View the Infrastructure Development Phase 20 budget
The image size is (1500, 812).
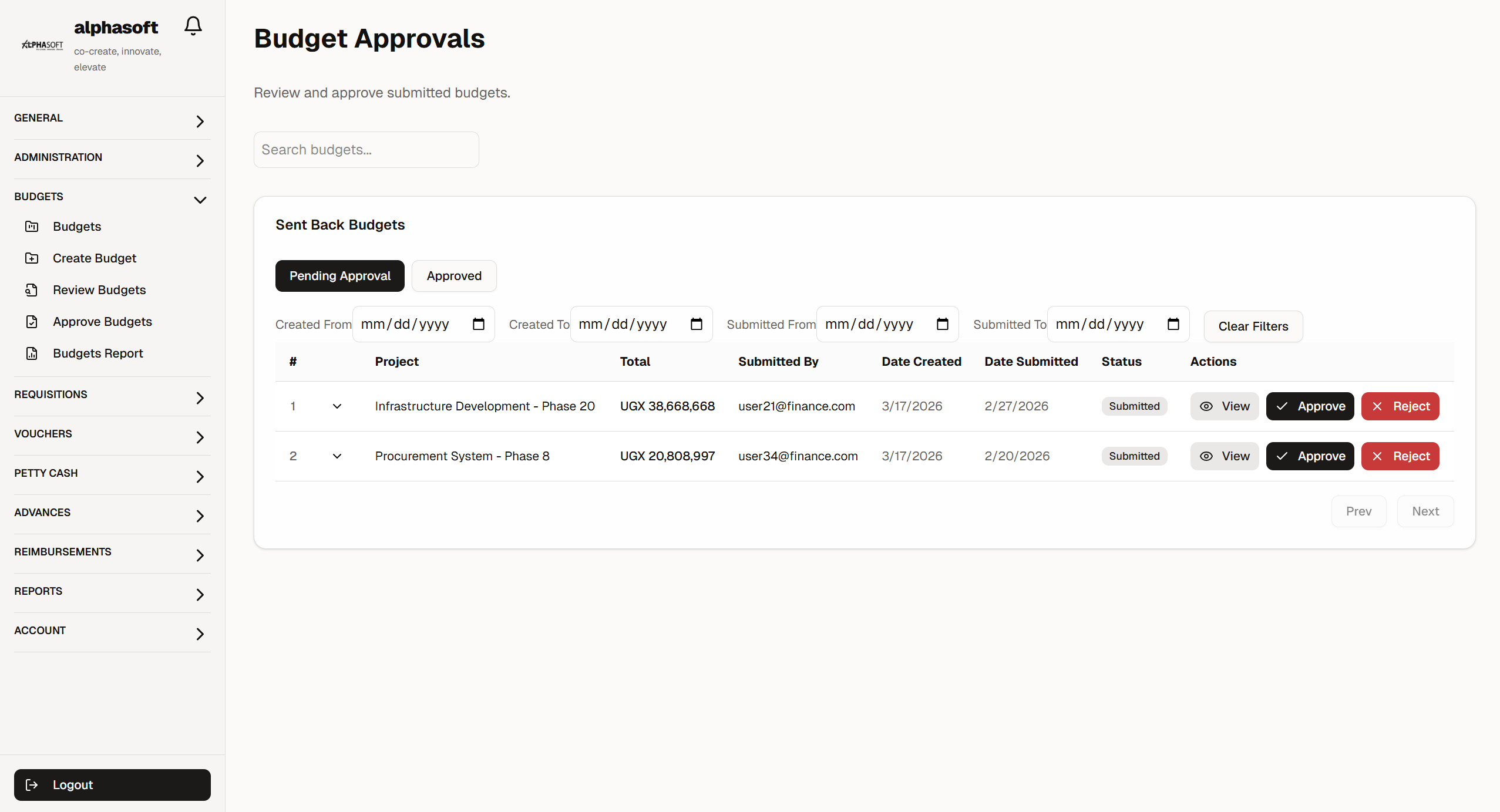coord(1224,406)
